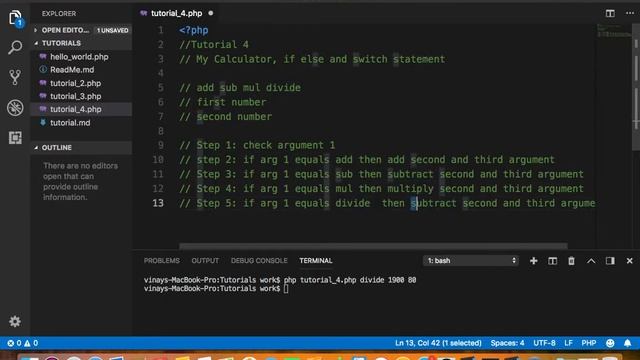Split the terminal panel
The width and height of the screenshot is (640, 360).
click(552, 261)
